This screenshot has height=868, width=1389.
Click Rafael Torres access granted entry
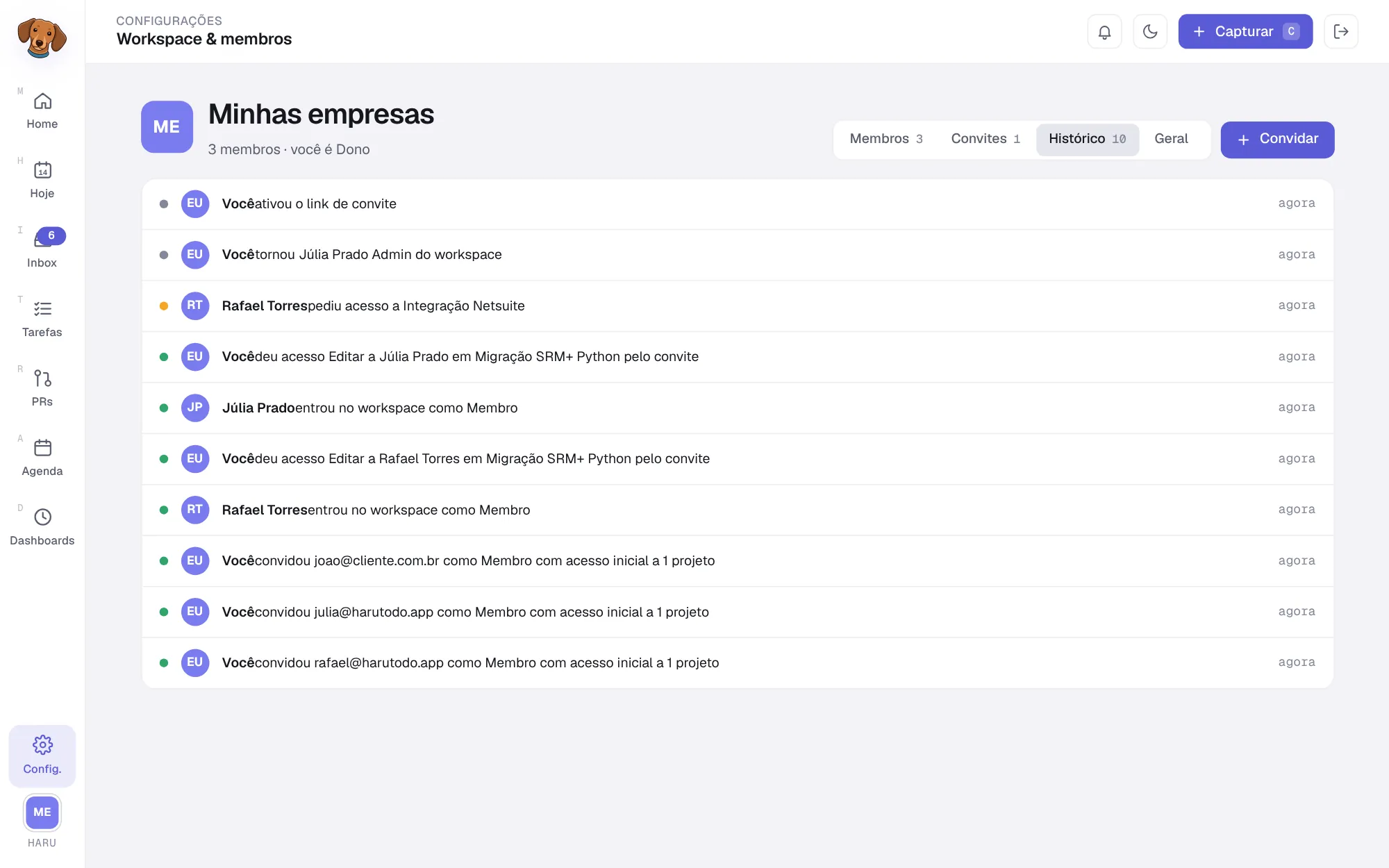coord(738,459)
